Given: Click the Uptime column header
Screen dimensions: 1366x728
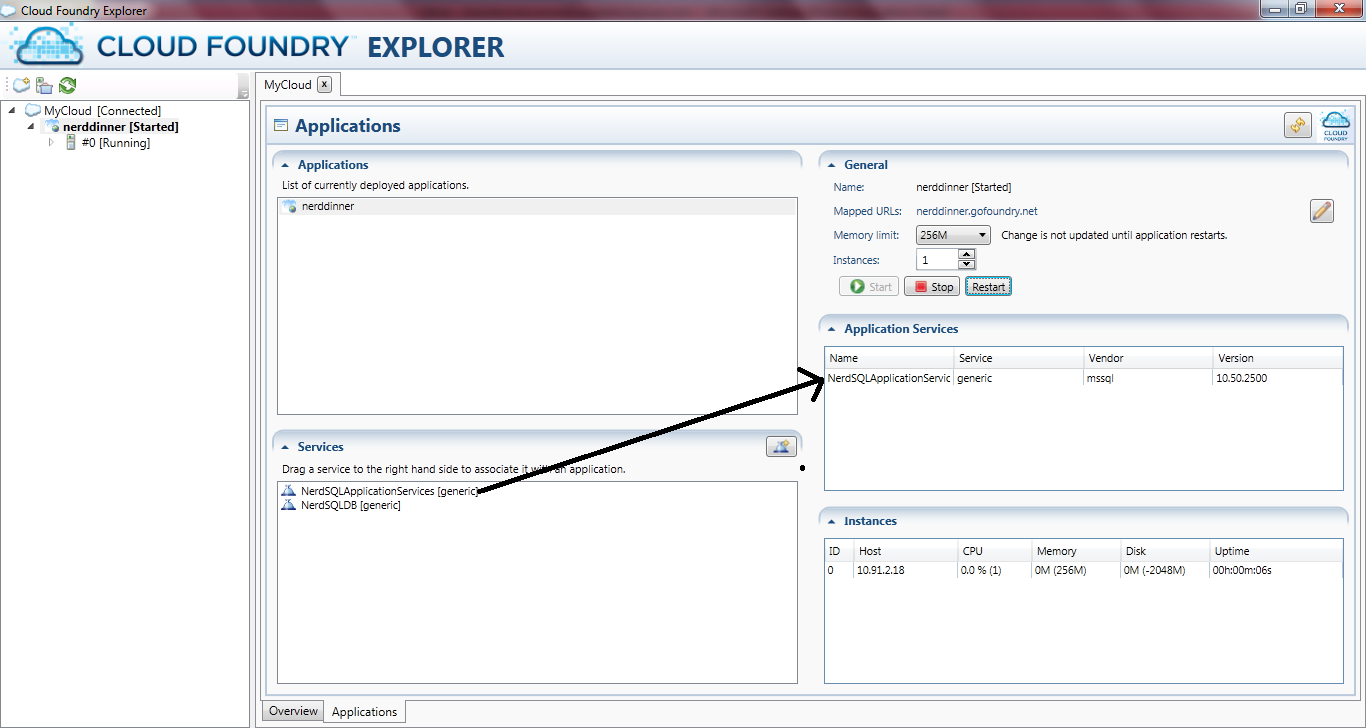Looking at the screenshot, I should (x=1275, y=551).
